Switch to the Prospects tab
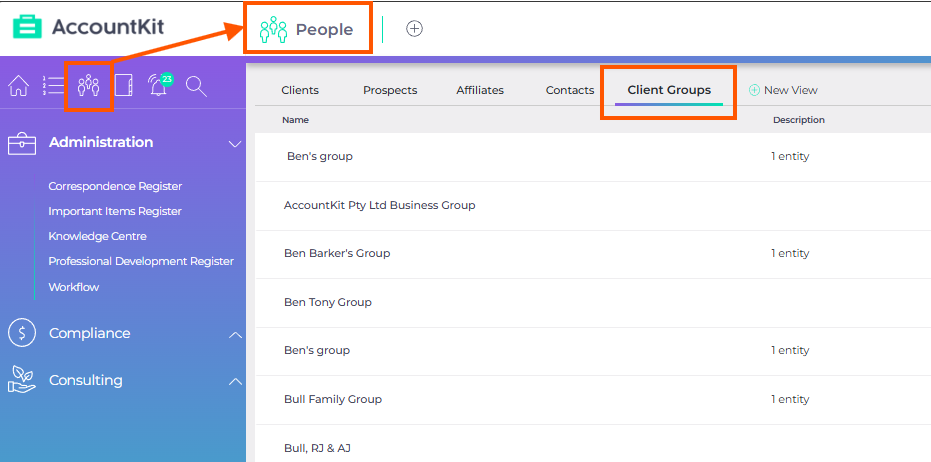 tap(390, 90)
